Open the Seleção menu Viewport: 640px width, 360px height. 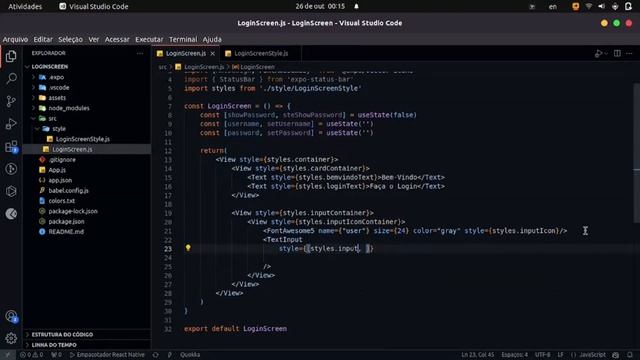tap(70, 40)
